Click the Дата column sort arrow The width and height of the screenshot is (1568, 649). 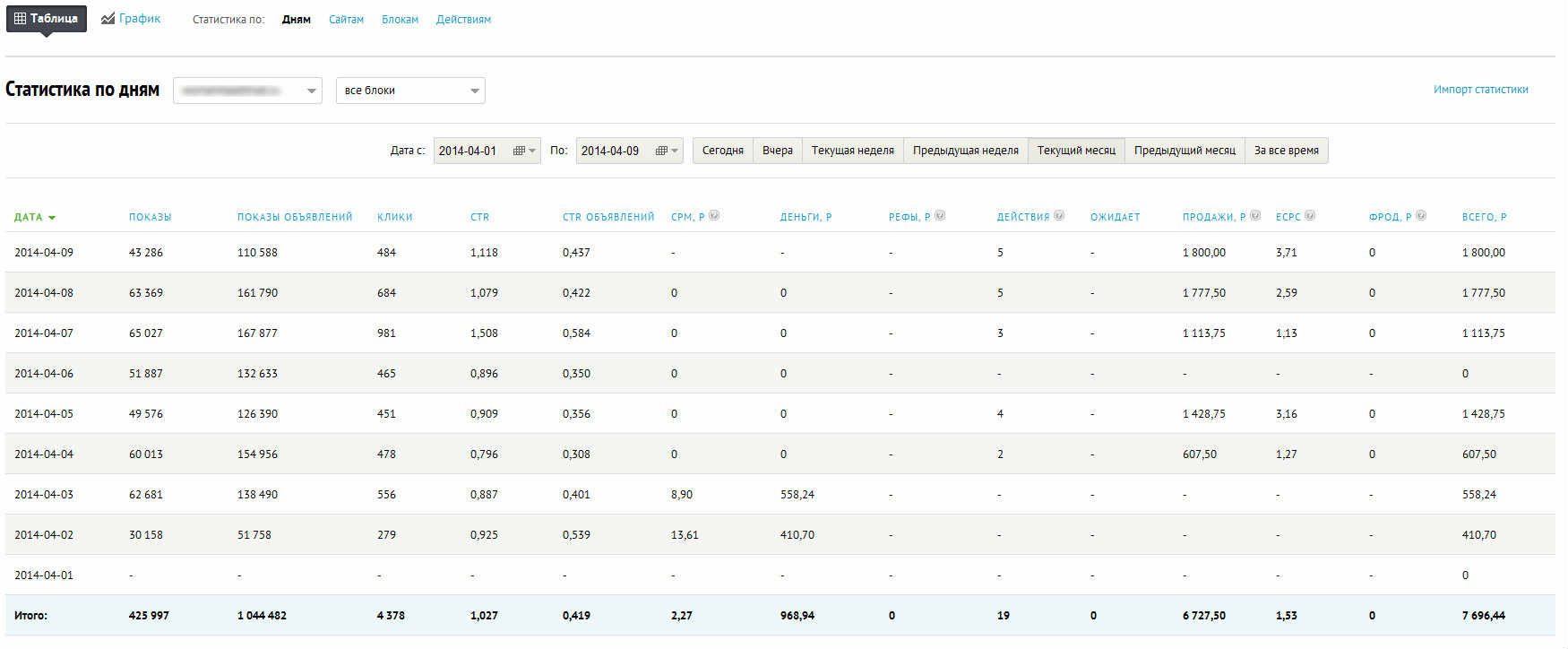[52, 218]
